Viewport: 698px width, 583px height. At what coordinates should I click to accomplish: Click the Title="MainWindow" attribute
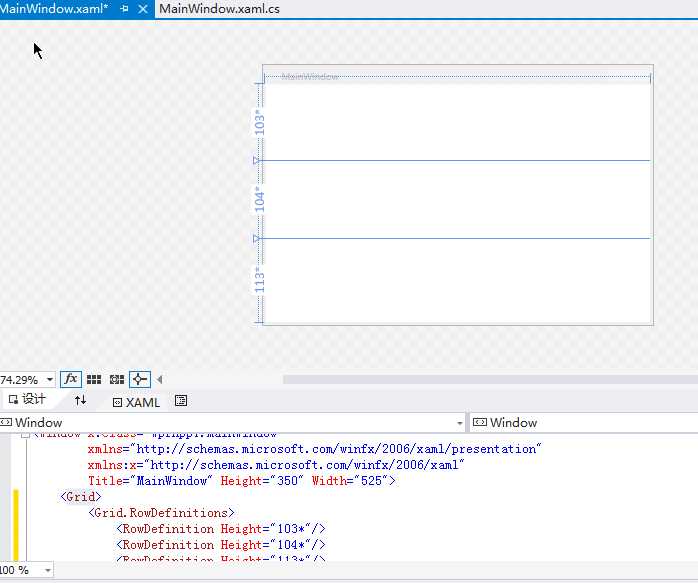[x=150, y=481]
